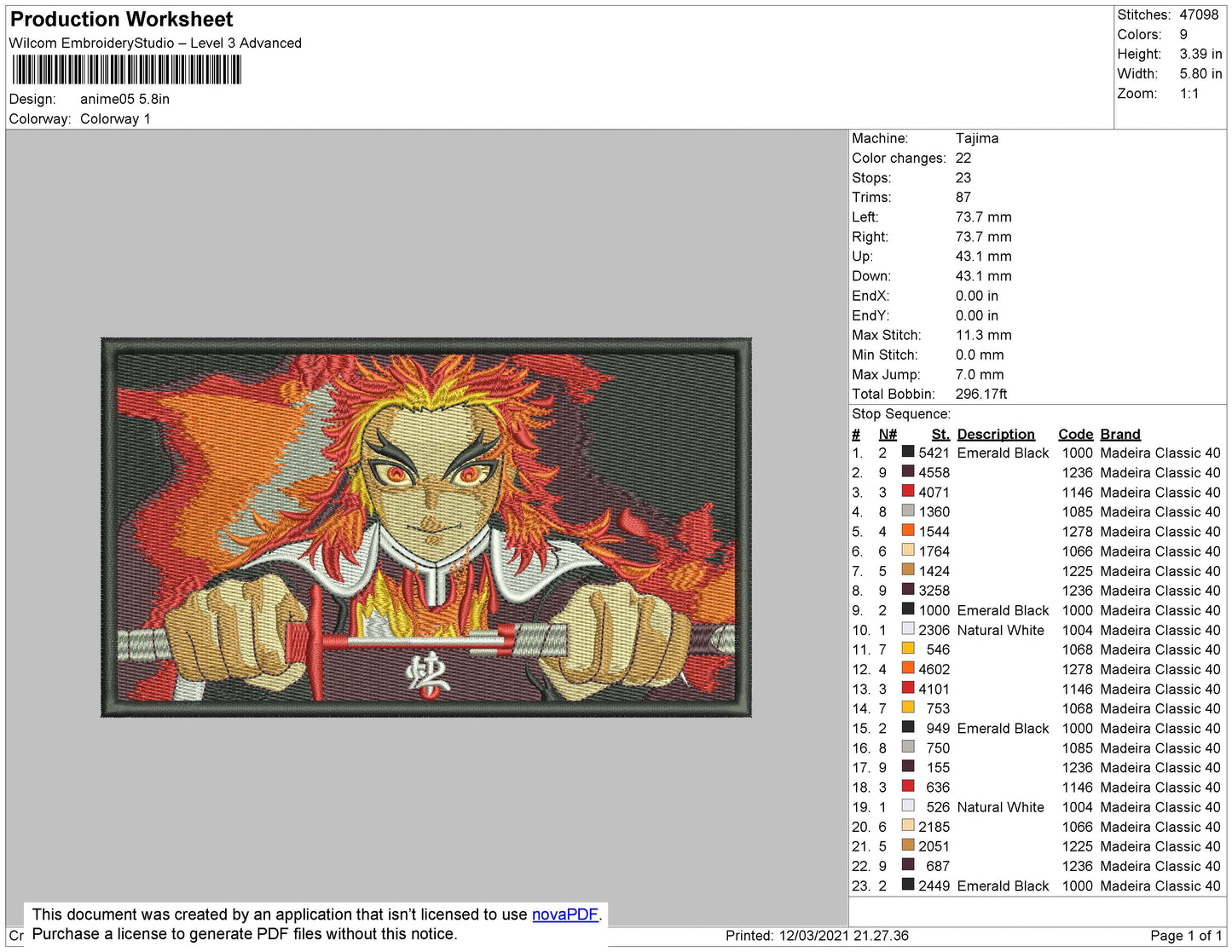This screenshot has height=952, width=1232.
Task: Select the color swatch for stop 1
Action: click(x=908, y=453)
